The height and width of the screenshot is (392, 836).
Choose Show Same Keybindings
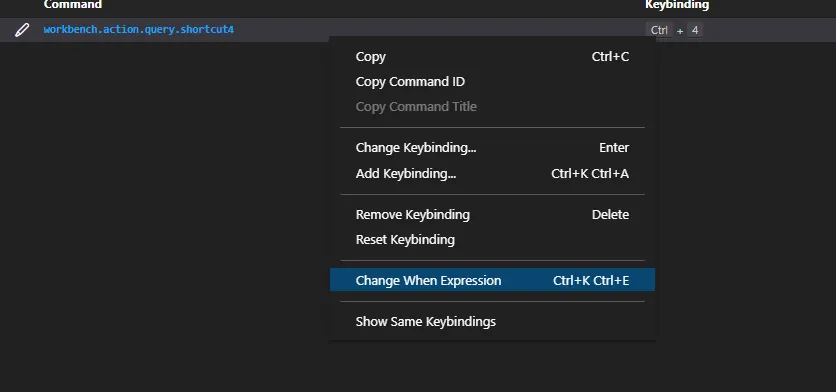pos(492,322)
